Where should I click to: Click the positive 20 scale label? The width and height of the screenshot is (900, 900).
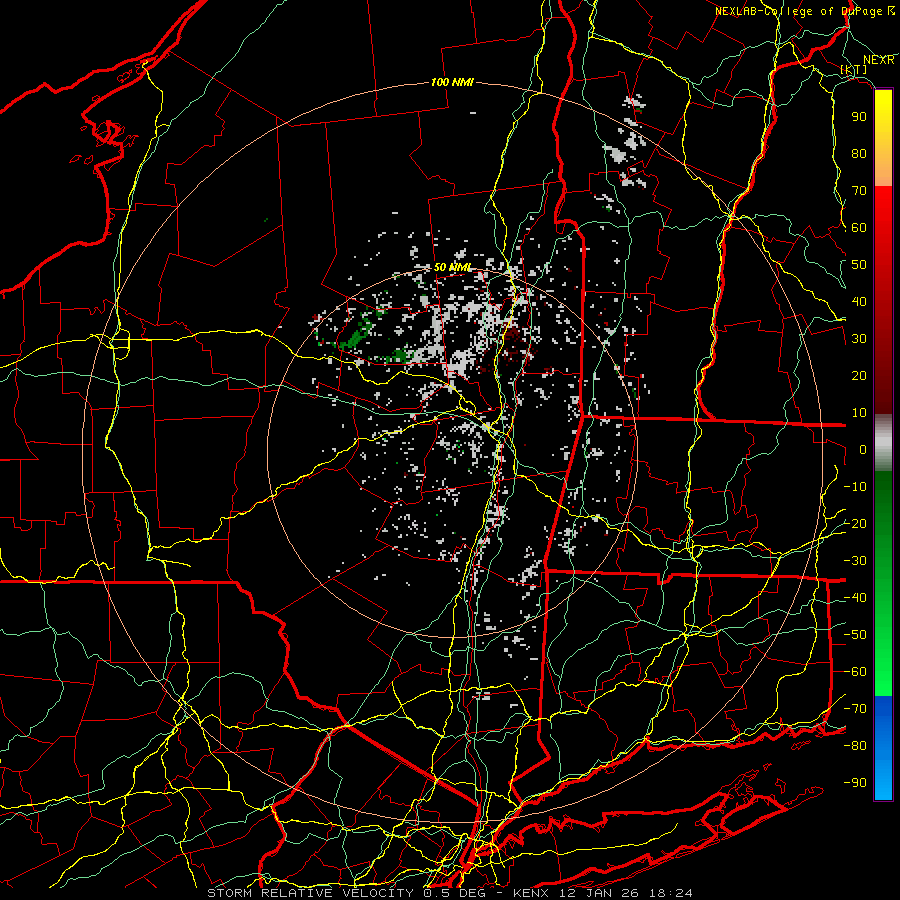(859, 376)
